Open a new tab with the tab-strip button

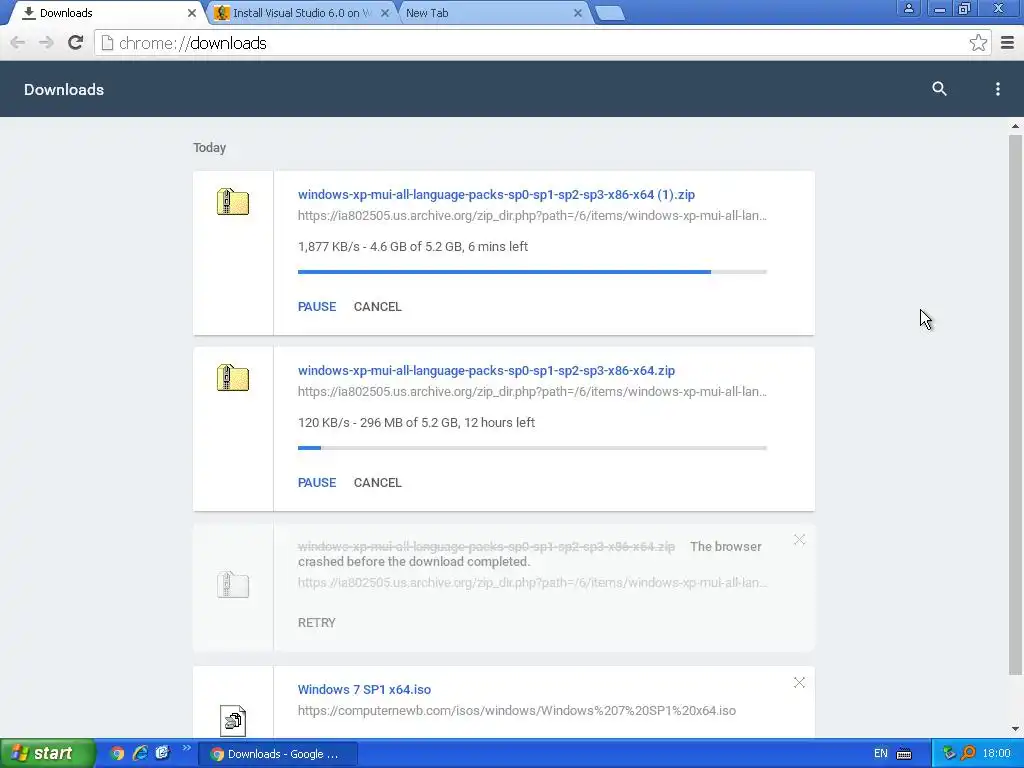tap(611, 13)
